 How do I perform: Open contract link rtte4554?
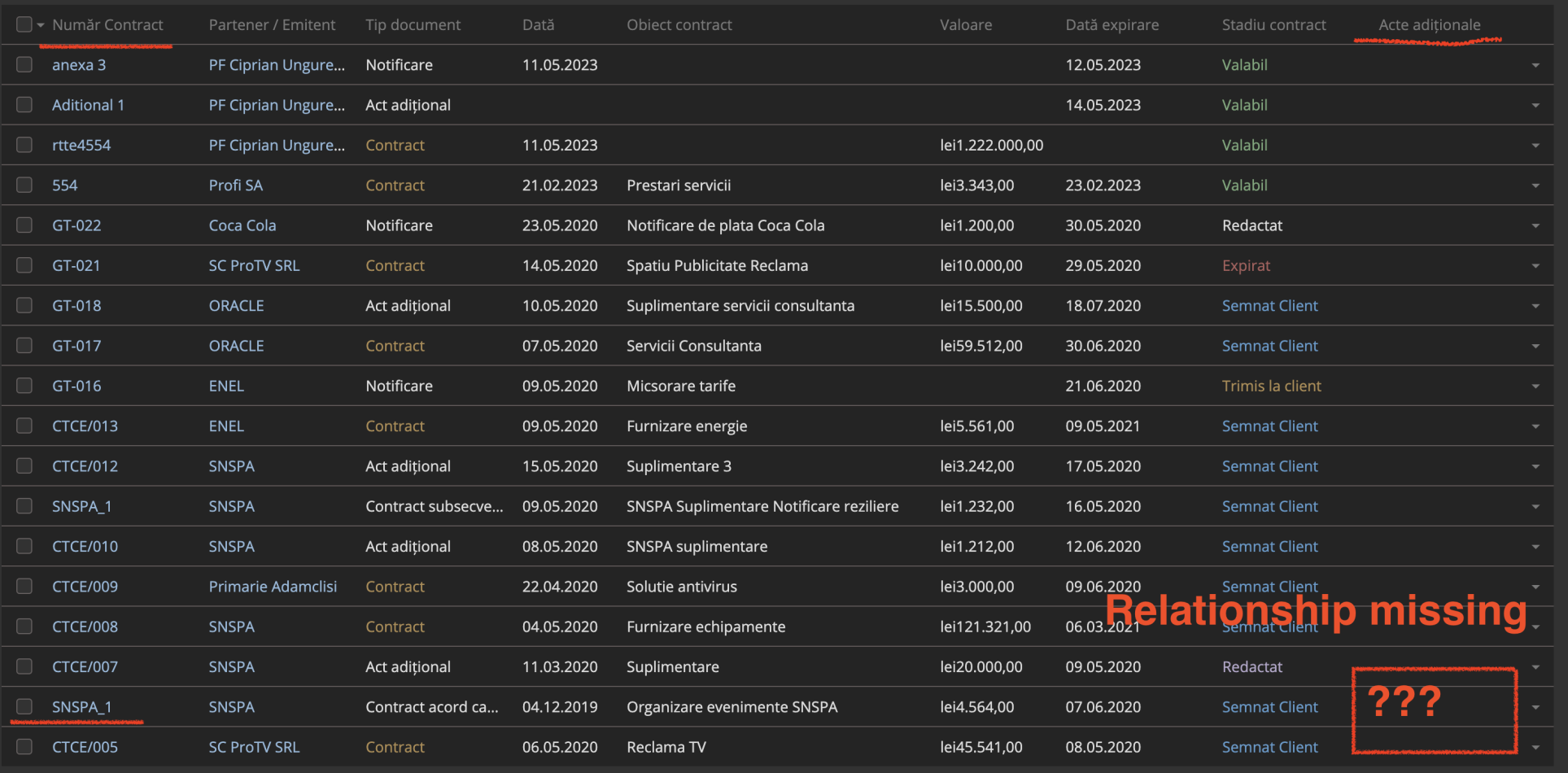pyautogui.click(x=81, y=145)
